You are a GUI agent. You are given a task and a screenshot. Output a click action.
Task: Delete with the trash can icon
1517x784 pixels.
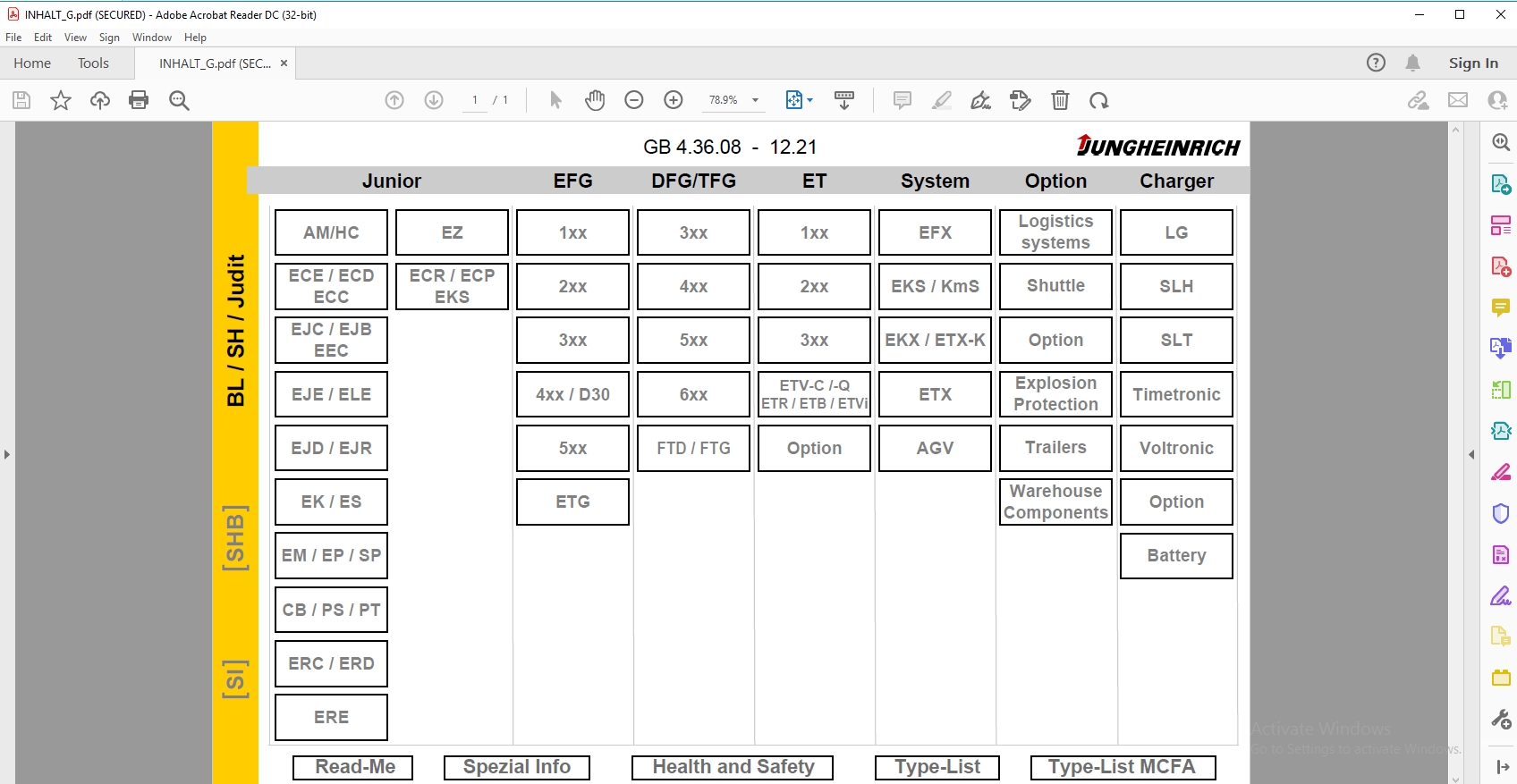[x=1060, y=100]
